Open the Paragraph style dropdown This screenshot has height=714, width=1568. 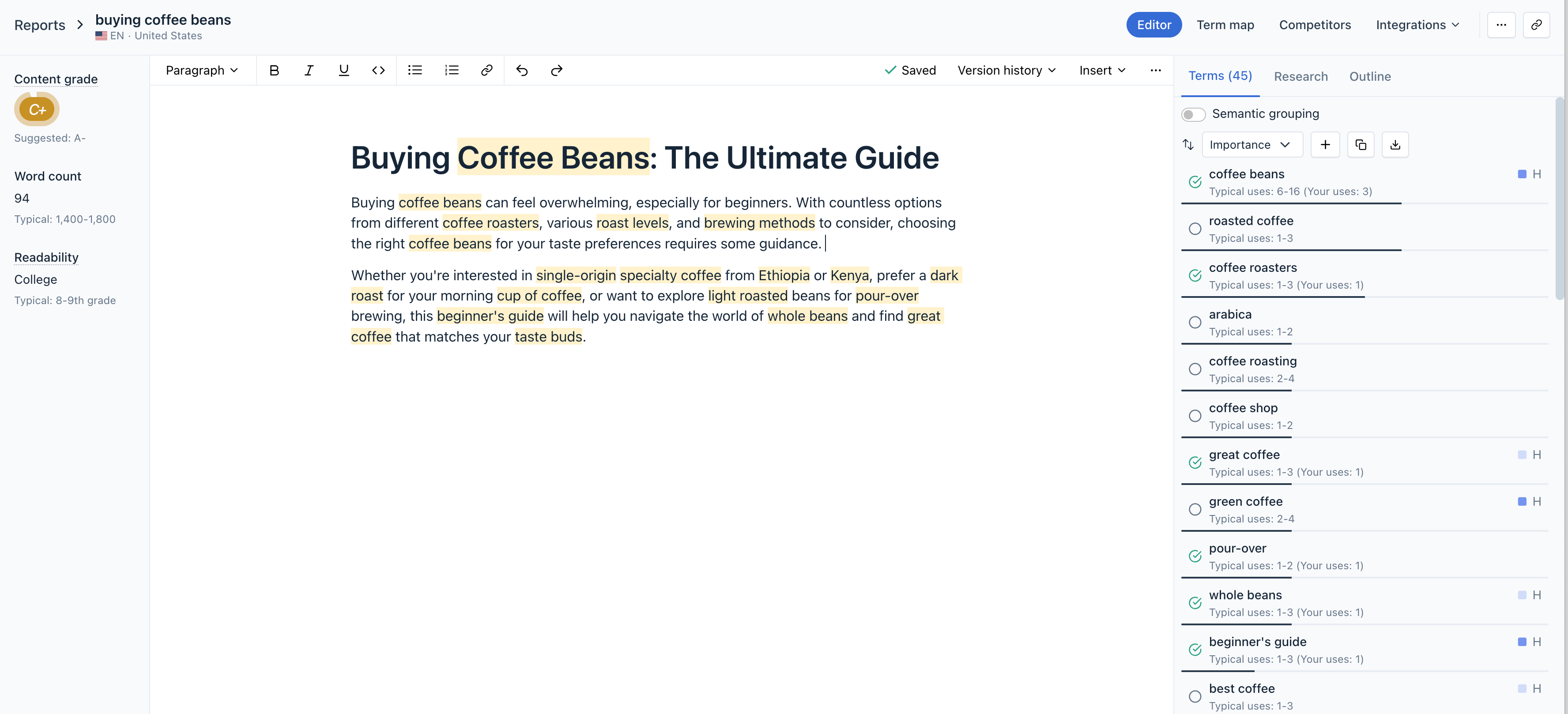[x=201, y=71]
